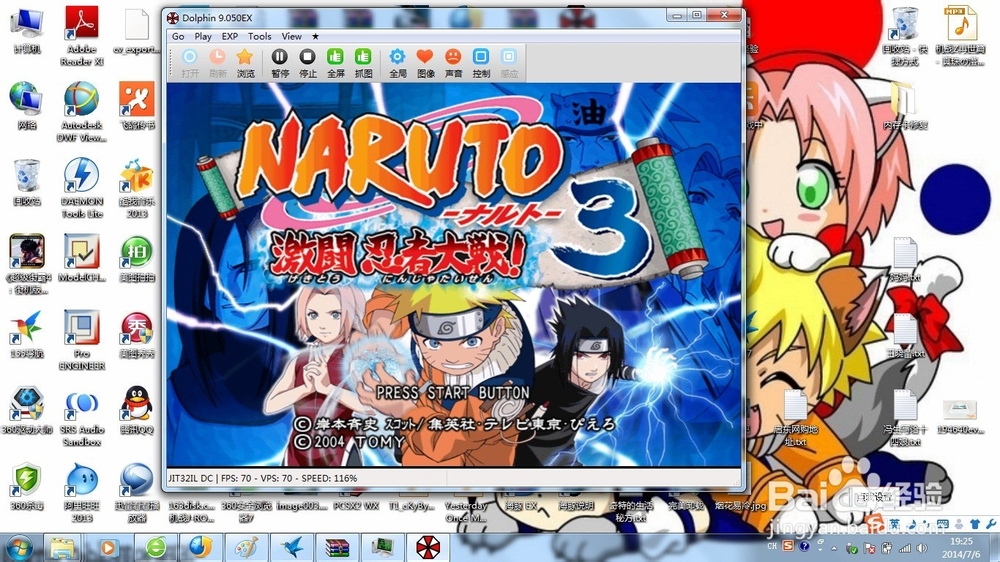
Task: Select the recycle bin icon in the left column
Action: click(x=27, y=182)
